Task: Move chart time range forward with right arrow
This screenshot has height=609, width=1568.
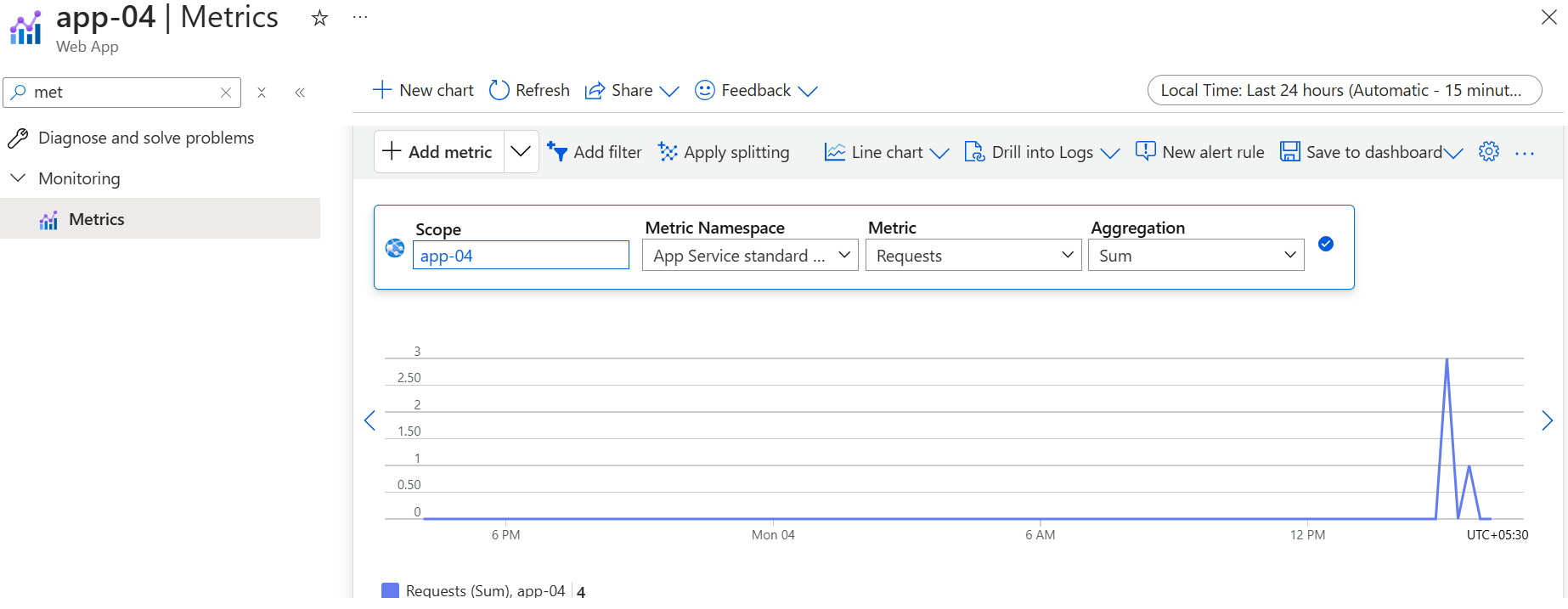Action: coord(1547,420)
